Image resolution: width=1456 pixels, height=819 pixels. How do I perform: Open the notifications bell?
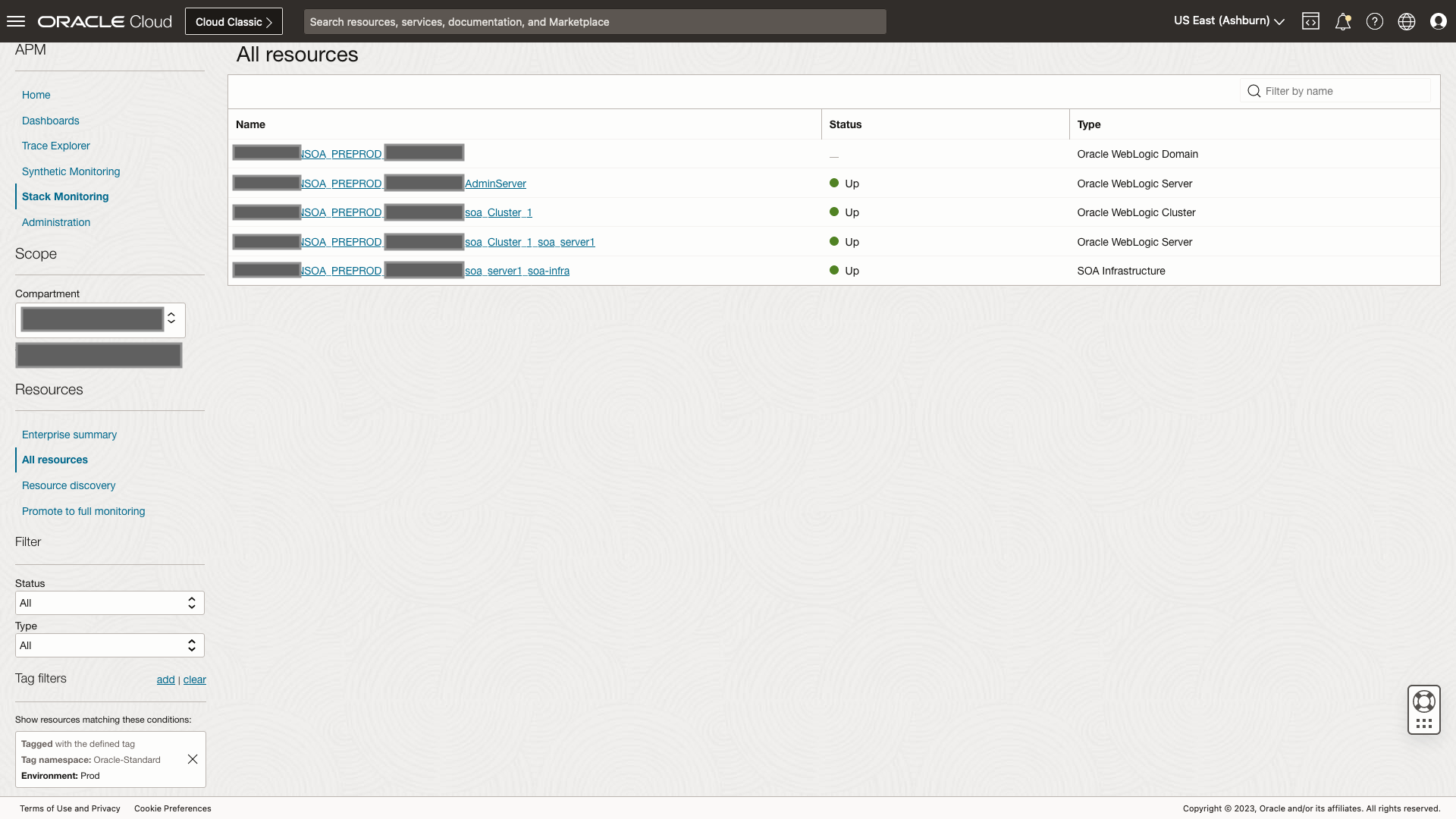point(1343,21)
